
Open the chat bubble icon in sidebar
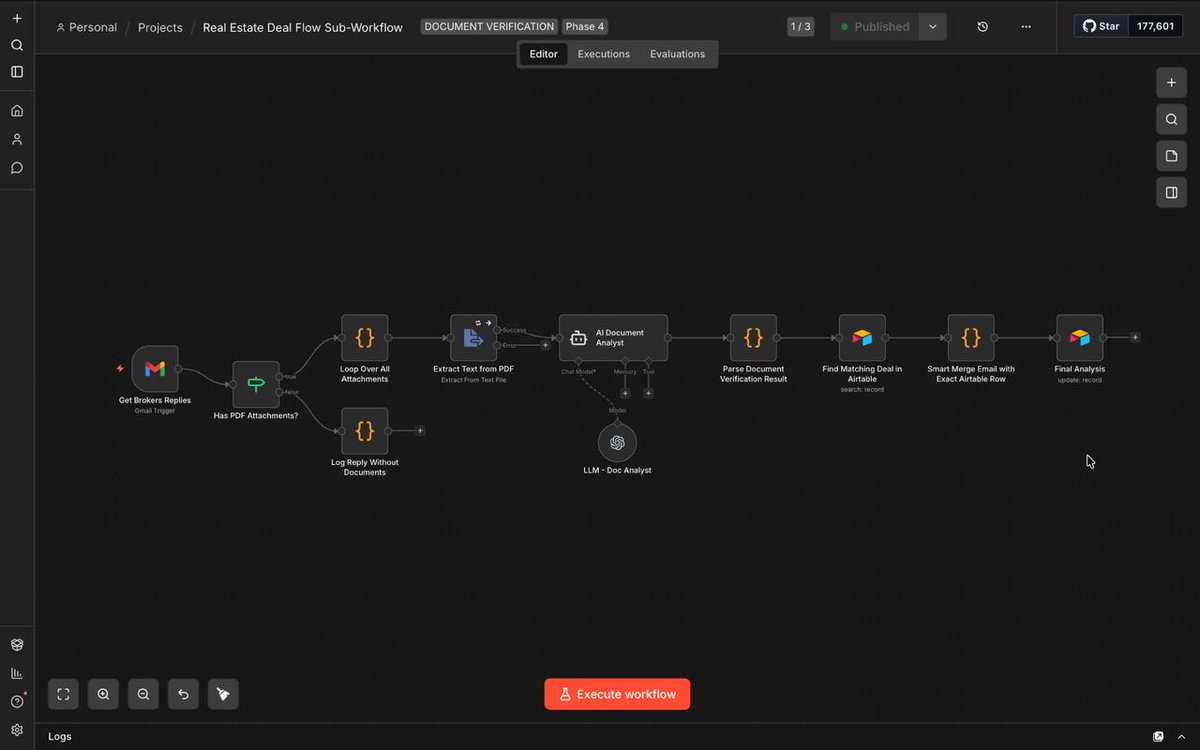click(17, 167)
